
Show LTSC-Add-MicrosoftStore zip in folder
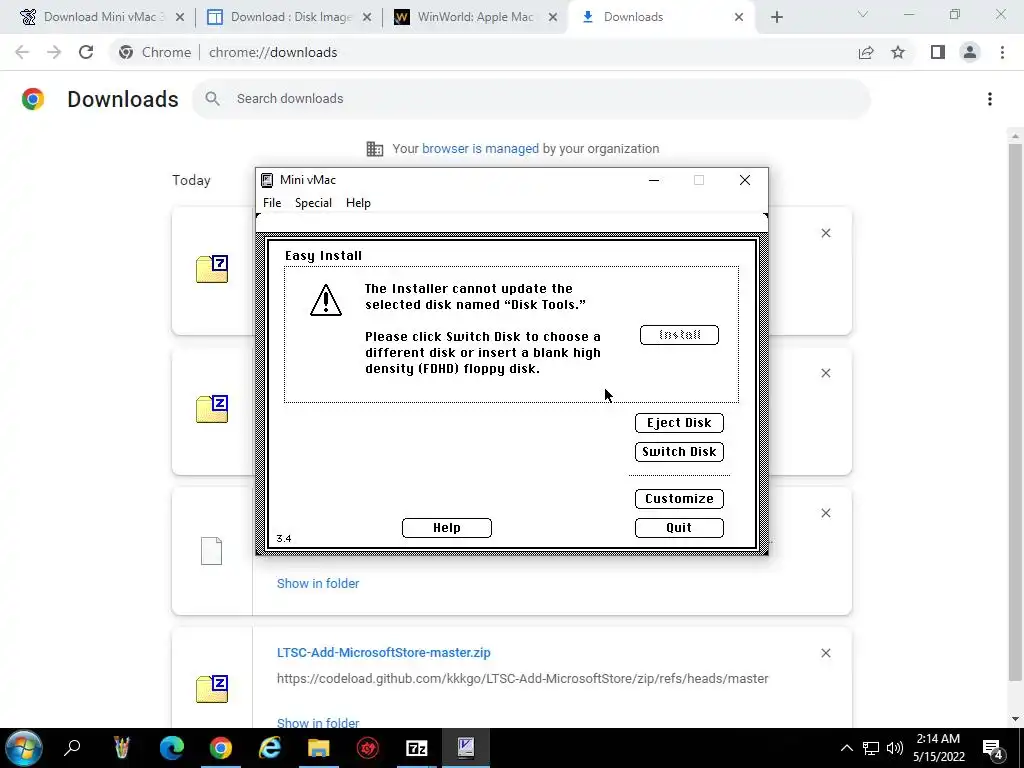tap(318, 723)
